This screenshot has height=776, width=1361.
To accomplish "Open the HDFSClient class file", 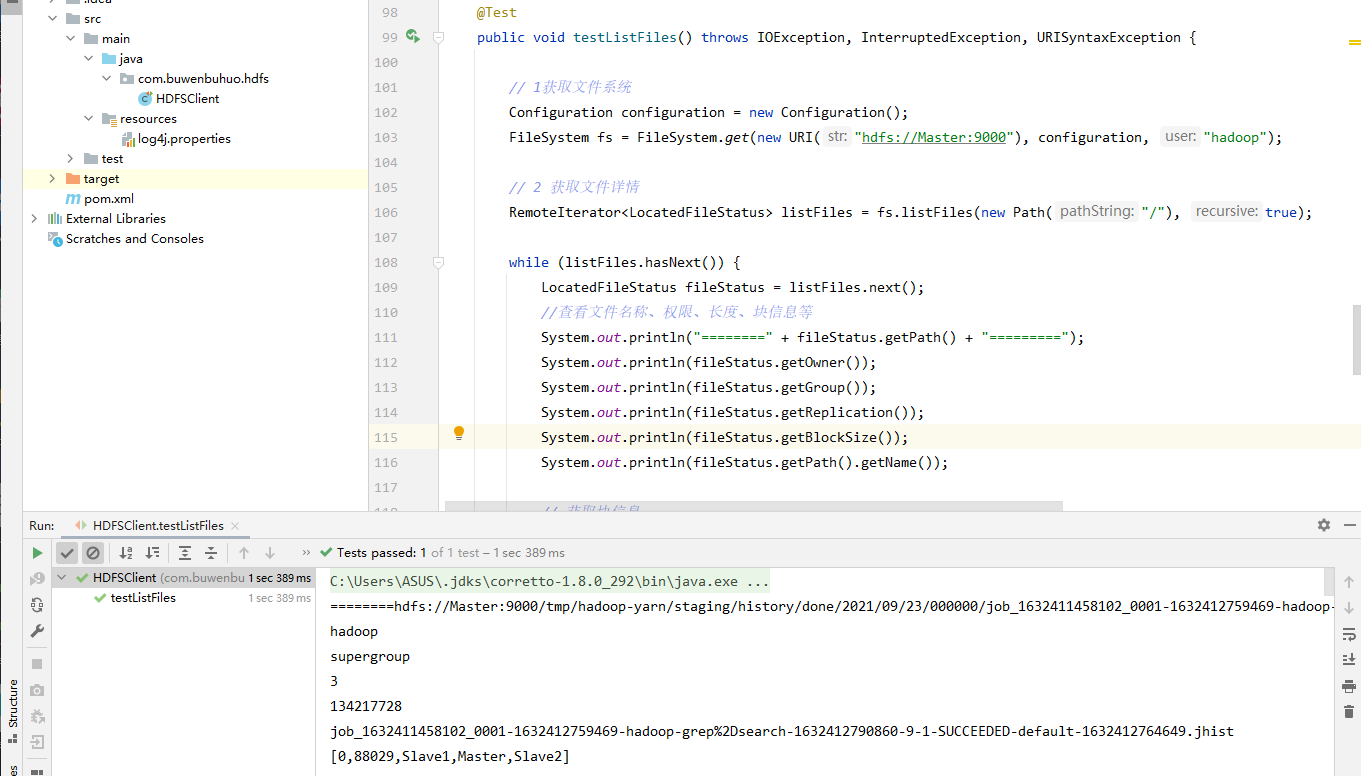I will pos(187,98).
